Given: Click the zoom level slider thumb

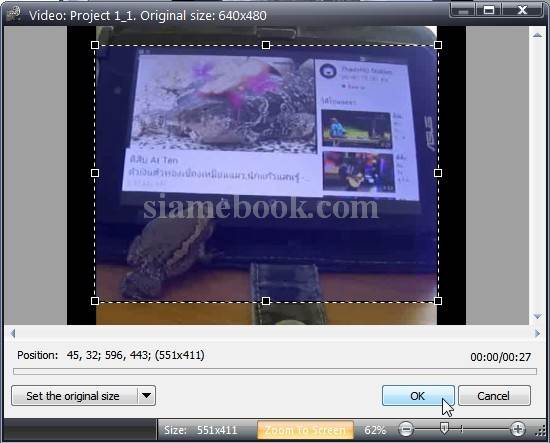Looking at the screenshot, I should 444,428.
